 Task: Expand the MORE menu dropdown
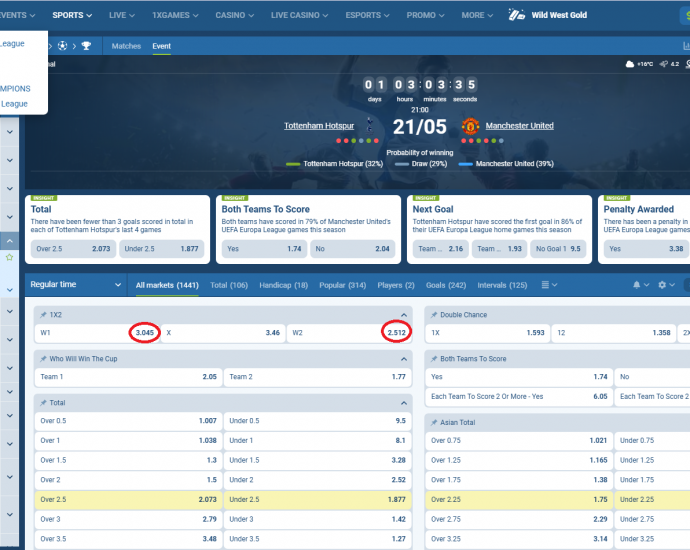(x=477, y=15)
